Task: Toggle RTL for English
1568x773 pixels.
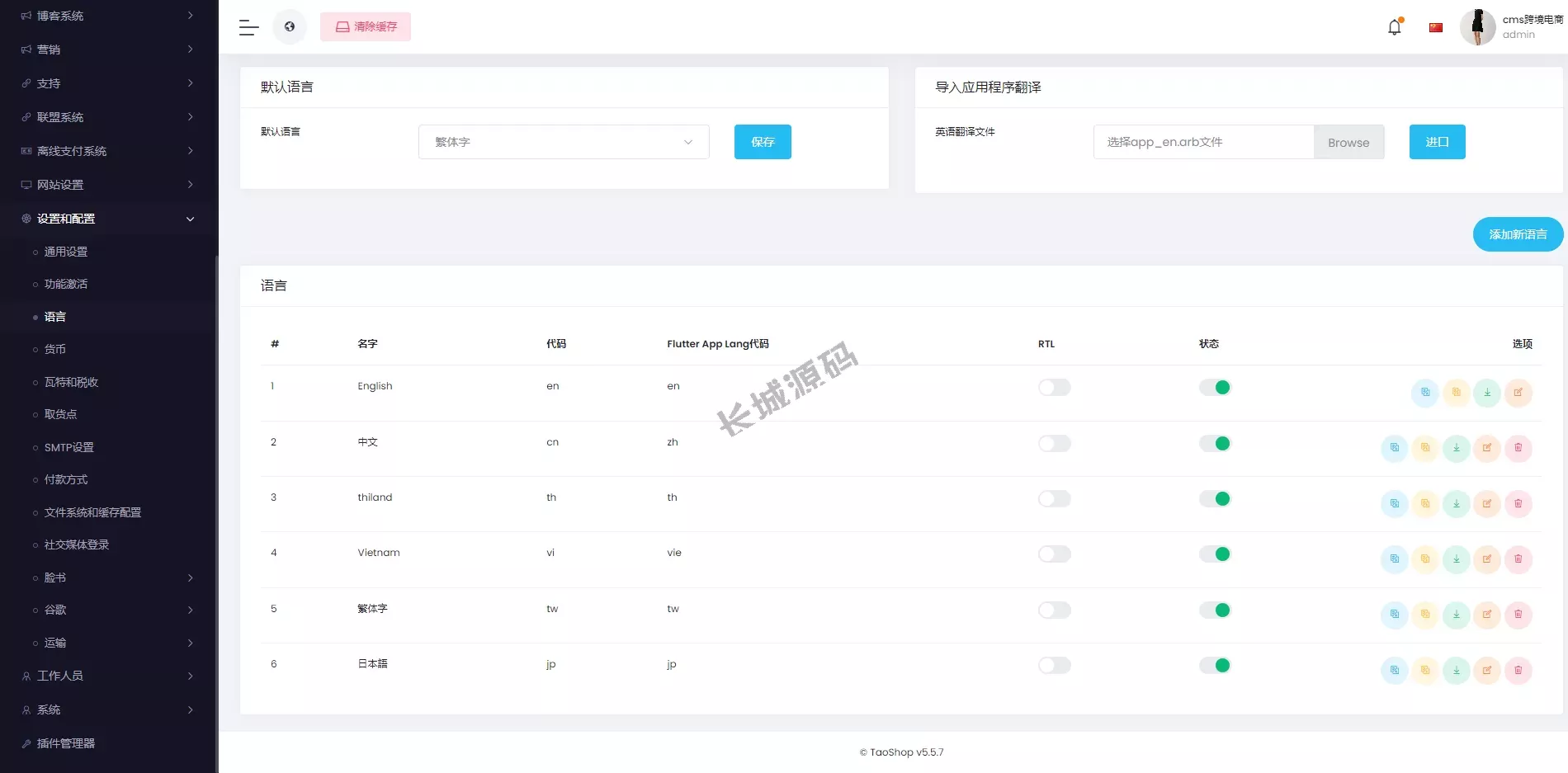Action: pos(1055,388)
